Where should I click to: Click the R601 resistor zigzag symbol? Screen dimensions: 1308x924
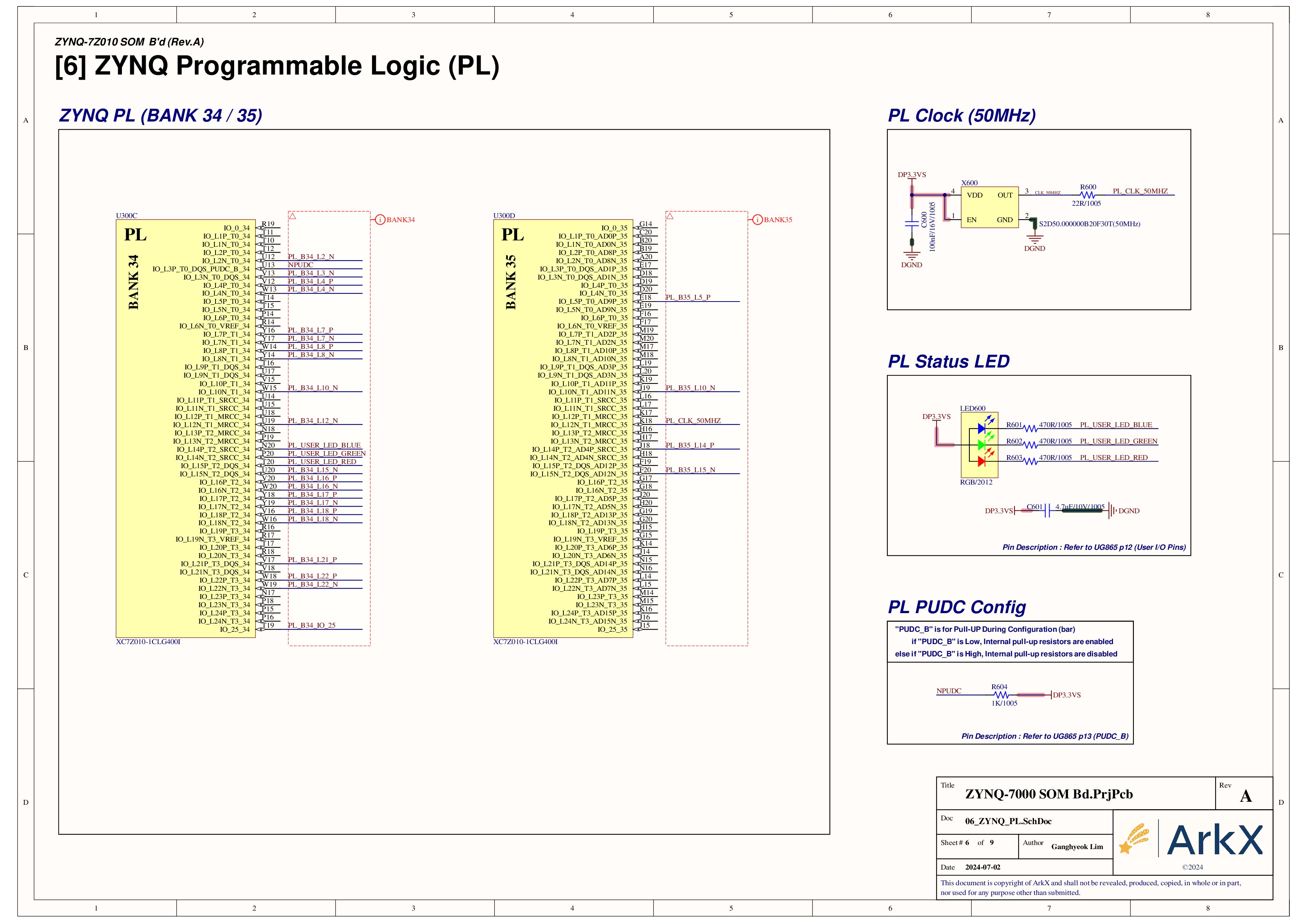point(1031,429)
